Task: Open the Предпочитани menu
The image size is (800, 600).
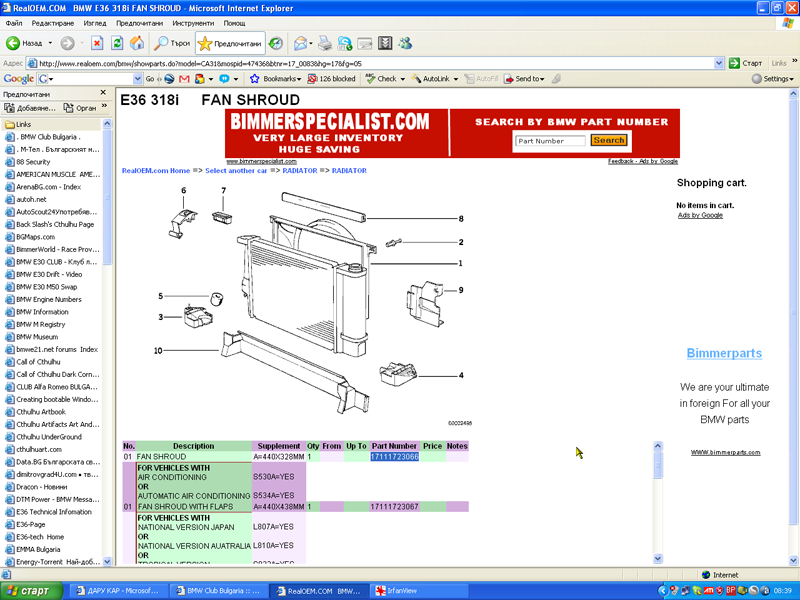Action: pyautogui.click(x=139, y=23)
